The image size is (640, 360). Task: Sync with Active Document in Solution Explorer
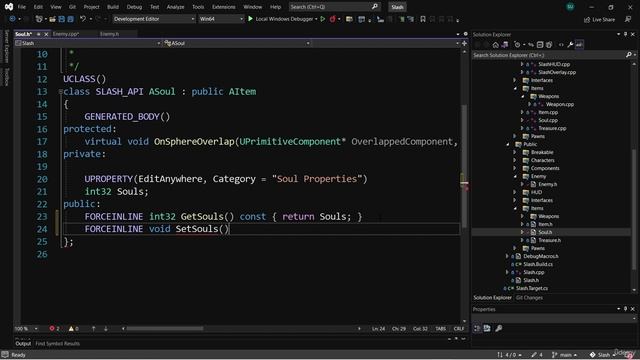(x=531, y=44)
